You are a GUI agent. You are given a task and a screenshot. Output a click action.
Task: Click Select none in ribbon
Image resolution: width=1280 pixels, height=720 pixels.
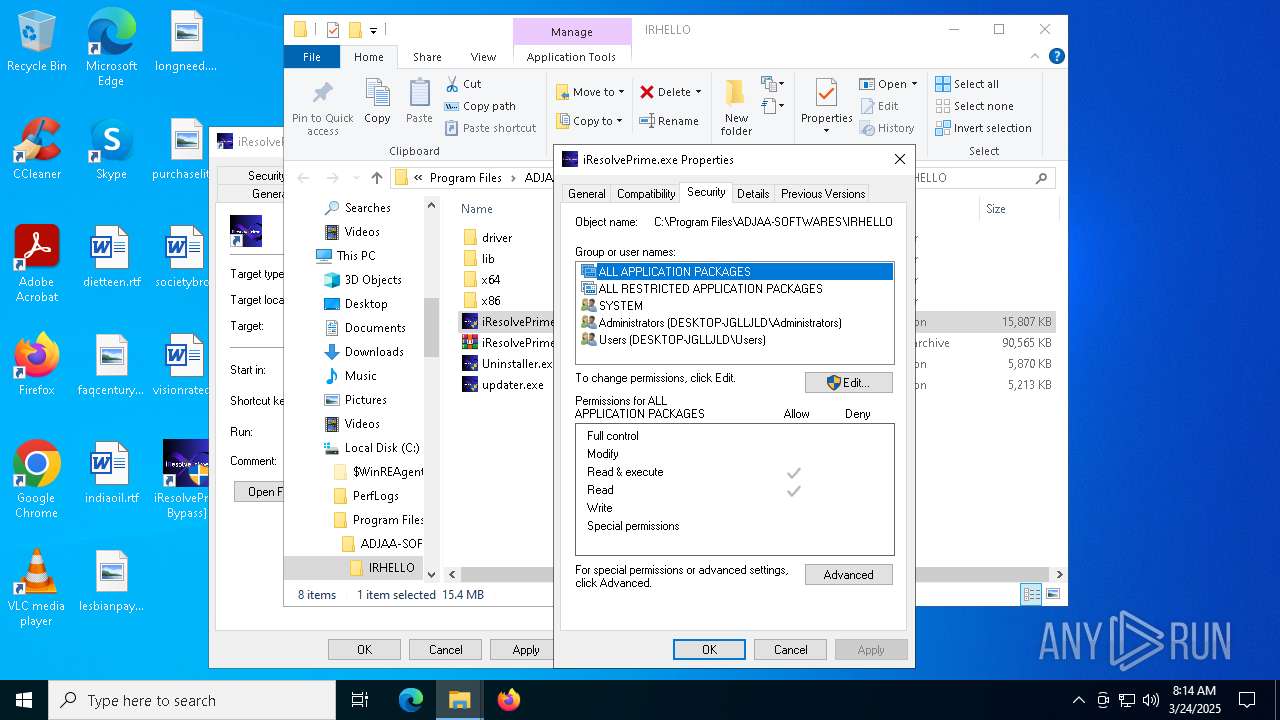tap(974, 106)
